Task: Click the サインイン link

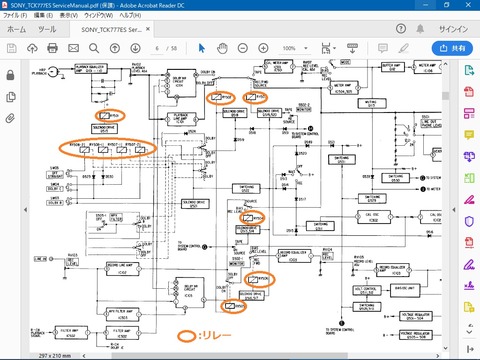Action: (453, 29)
